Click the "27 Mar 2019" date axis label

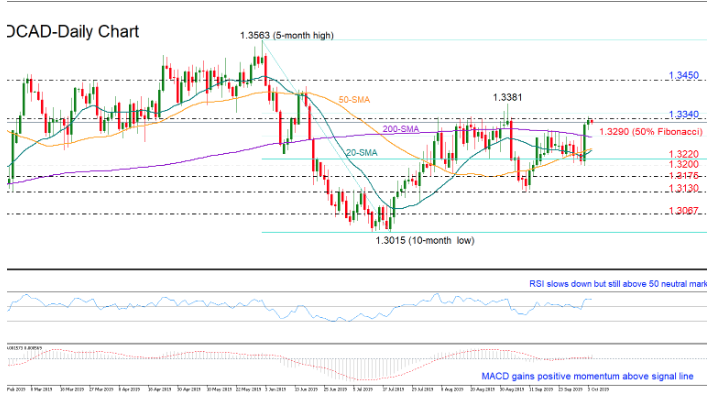(101, 389)
